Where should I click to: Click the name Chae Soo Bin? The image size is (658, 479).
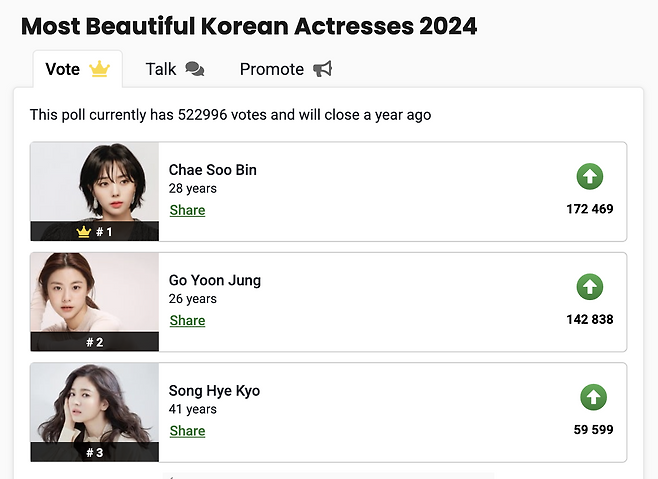point(212,170)
